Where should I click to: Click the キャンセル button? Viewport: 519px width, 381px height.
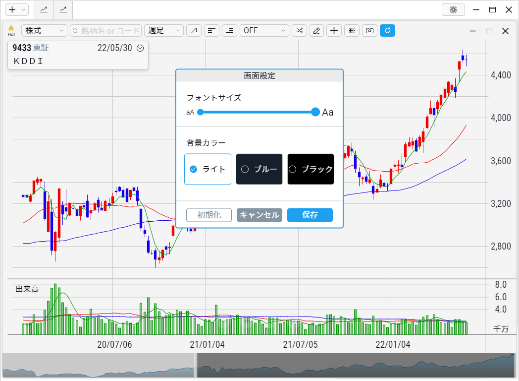(259, 215)
